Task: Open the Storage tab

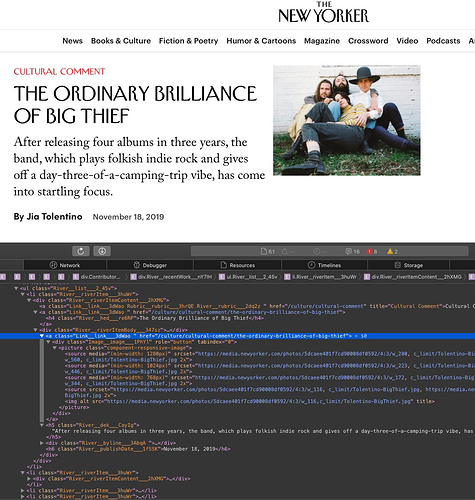Action: pos(408,265)
